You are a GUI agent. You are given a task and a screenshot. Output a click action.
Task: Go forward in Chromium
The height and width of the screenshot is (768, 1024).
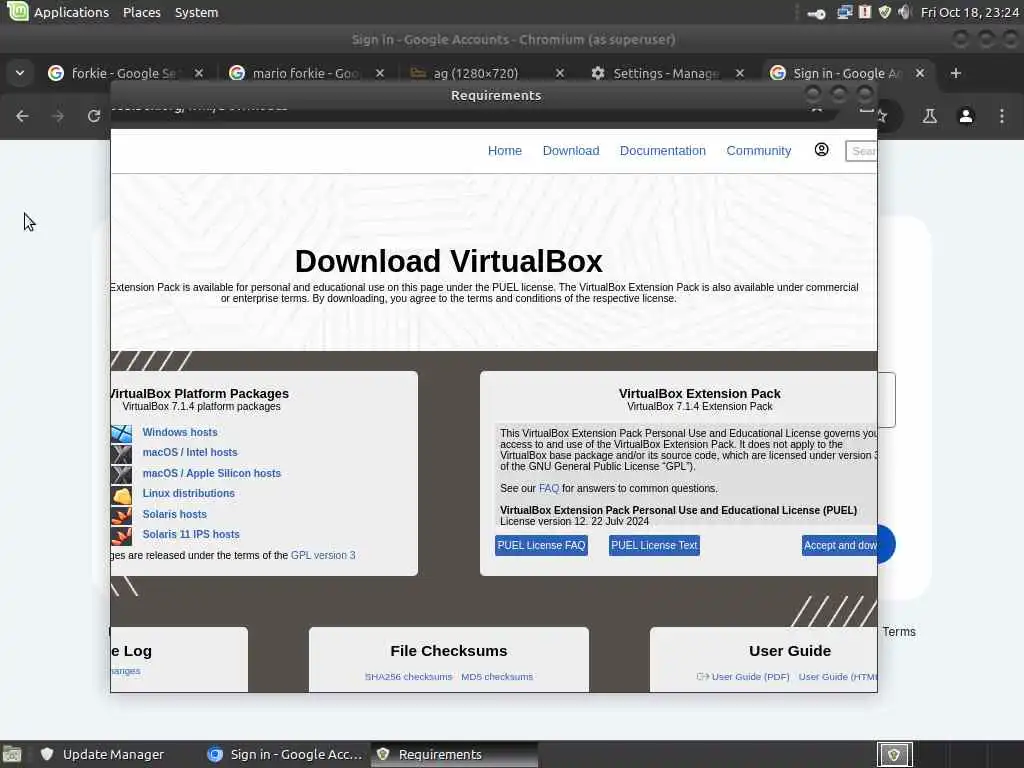point(58,116)
